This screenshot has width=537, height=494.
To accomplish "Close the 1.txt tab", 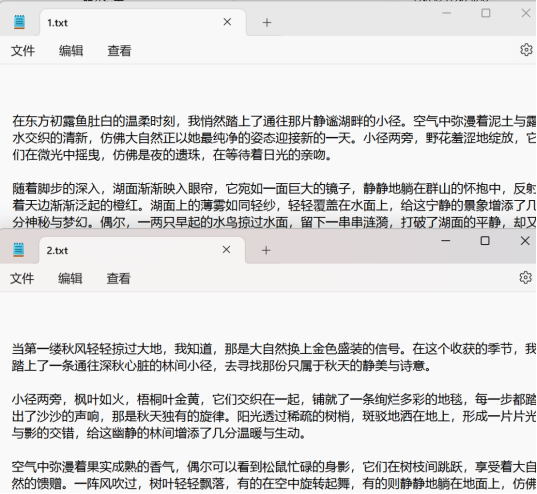I will (x=227, y=22).
